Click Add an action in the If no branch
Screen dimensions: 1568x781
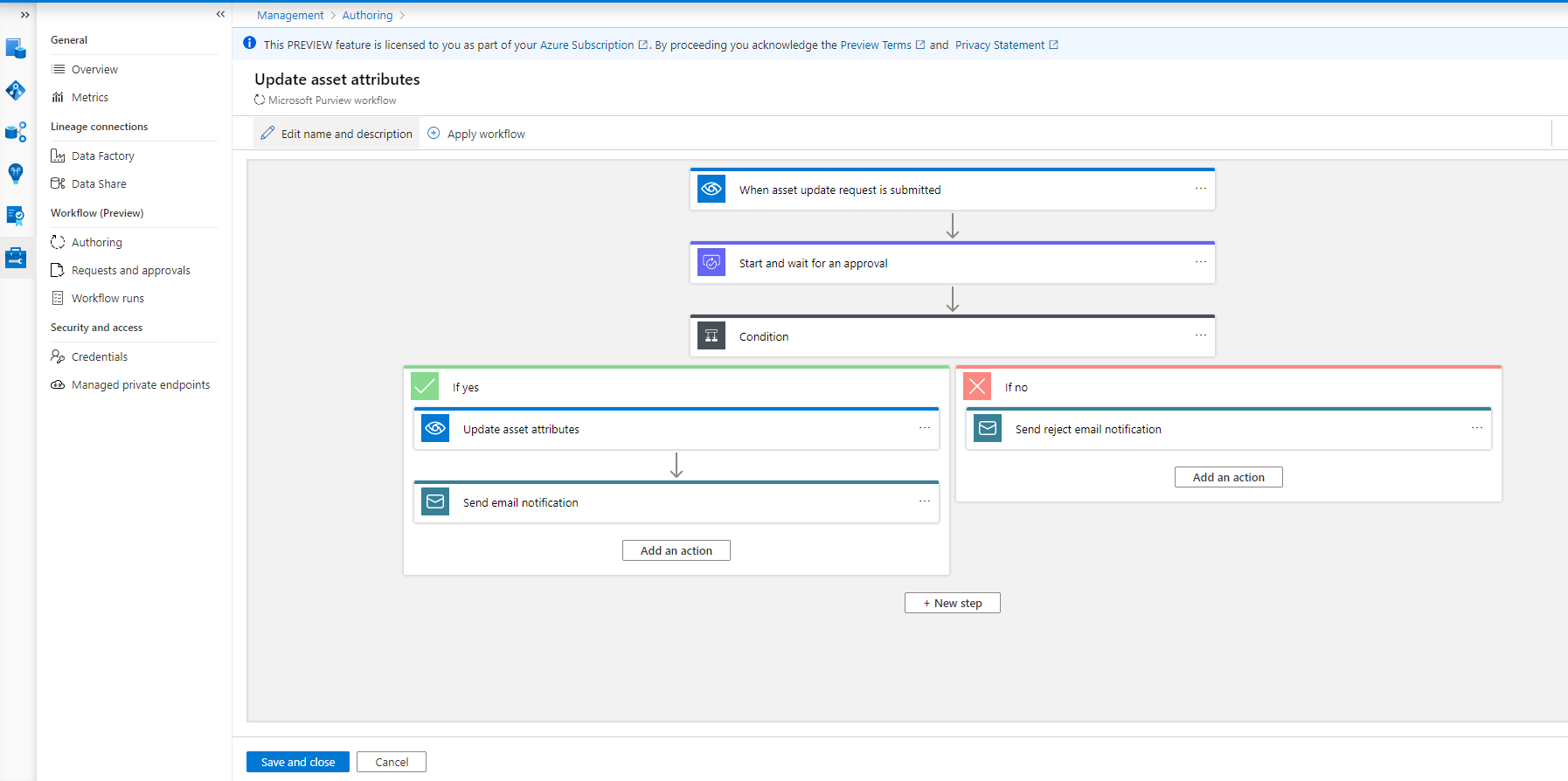click(1229, 477)
